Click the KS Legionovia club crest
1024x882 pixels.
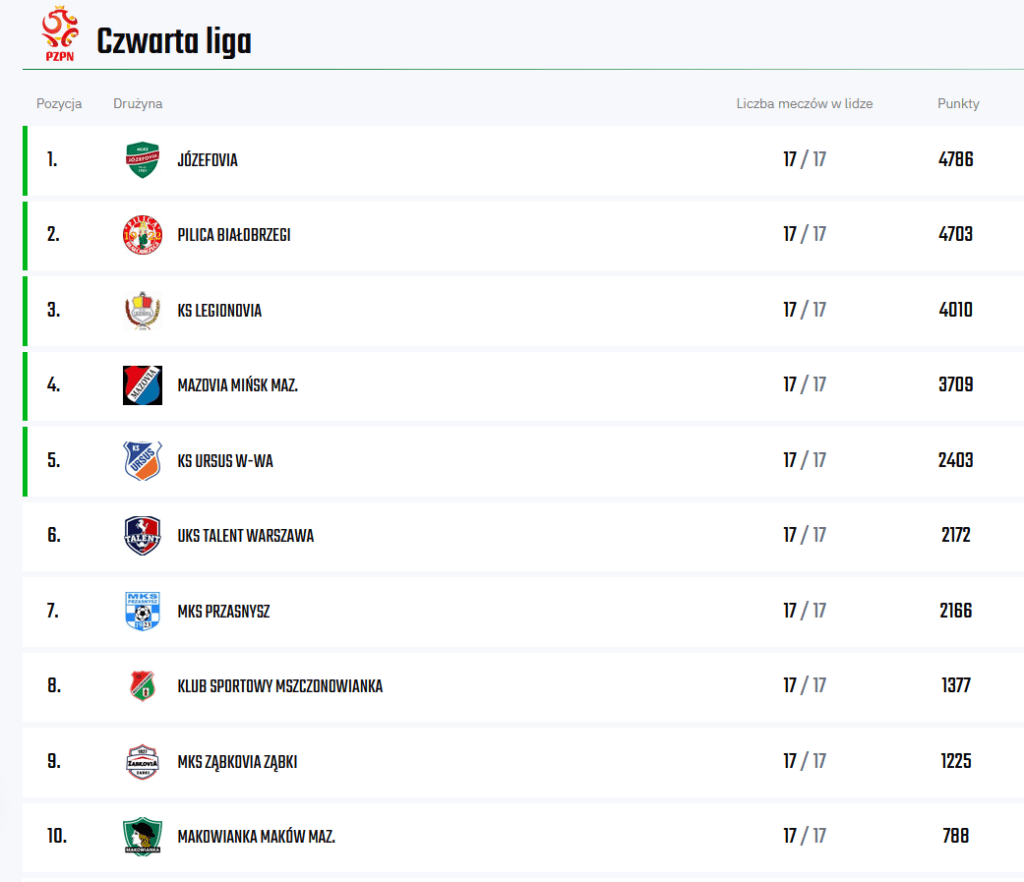(x=142, y=310)
